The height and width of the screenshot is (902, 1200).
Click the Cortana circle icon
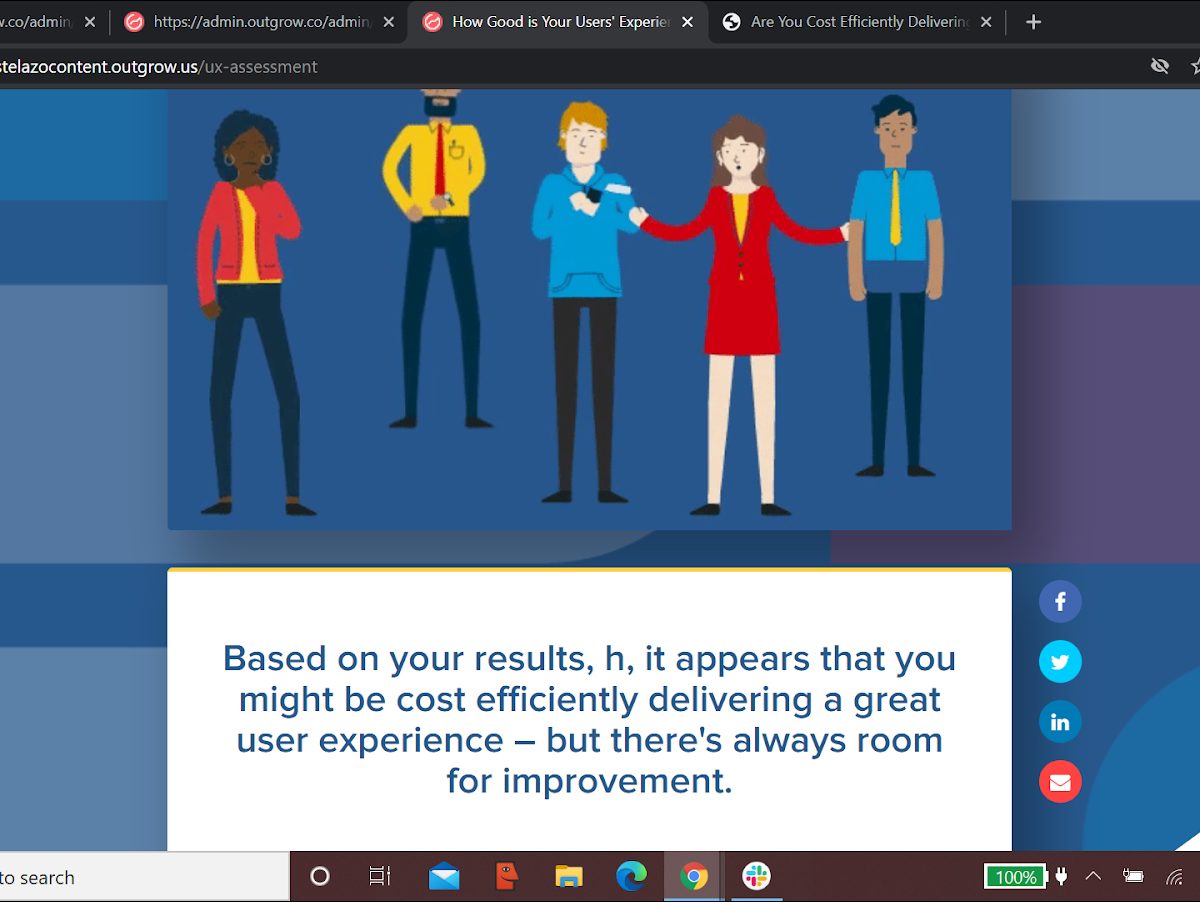point(320,877)
